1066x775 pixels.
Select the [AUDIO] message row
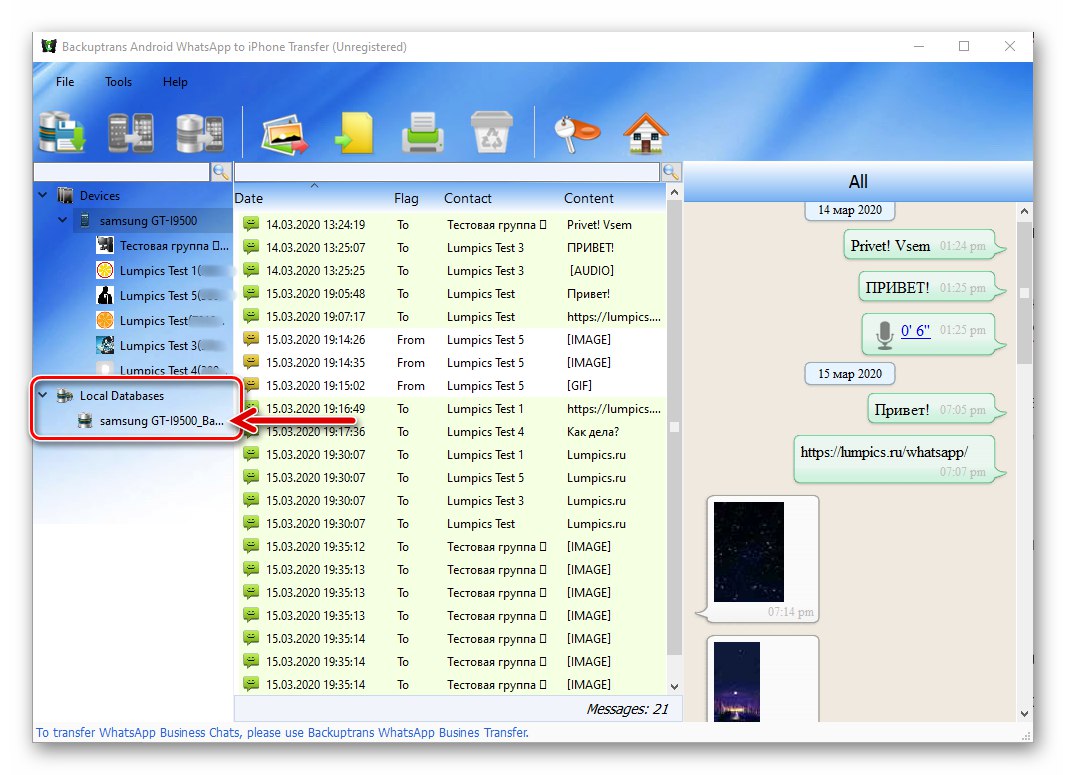(451, 271)
